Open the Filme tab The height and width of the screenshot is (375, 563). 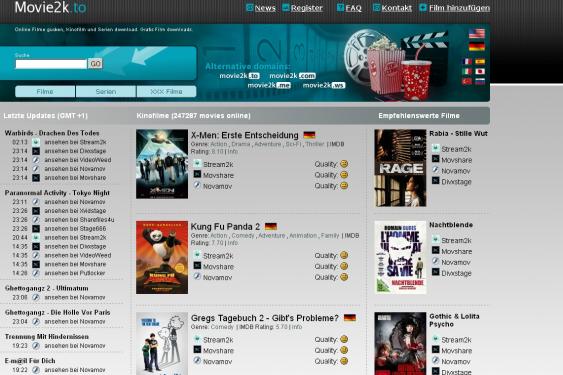pyautogui.click(x=45, y=92)
